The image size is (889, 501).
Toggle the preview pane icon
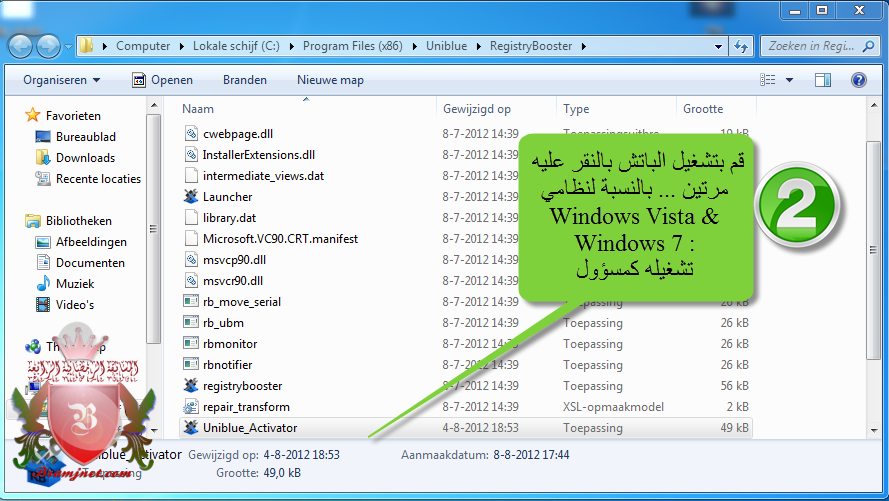(x=823, y=80)
